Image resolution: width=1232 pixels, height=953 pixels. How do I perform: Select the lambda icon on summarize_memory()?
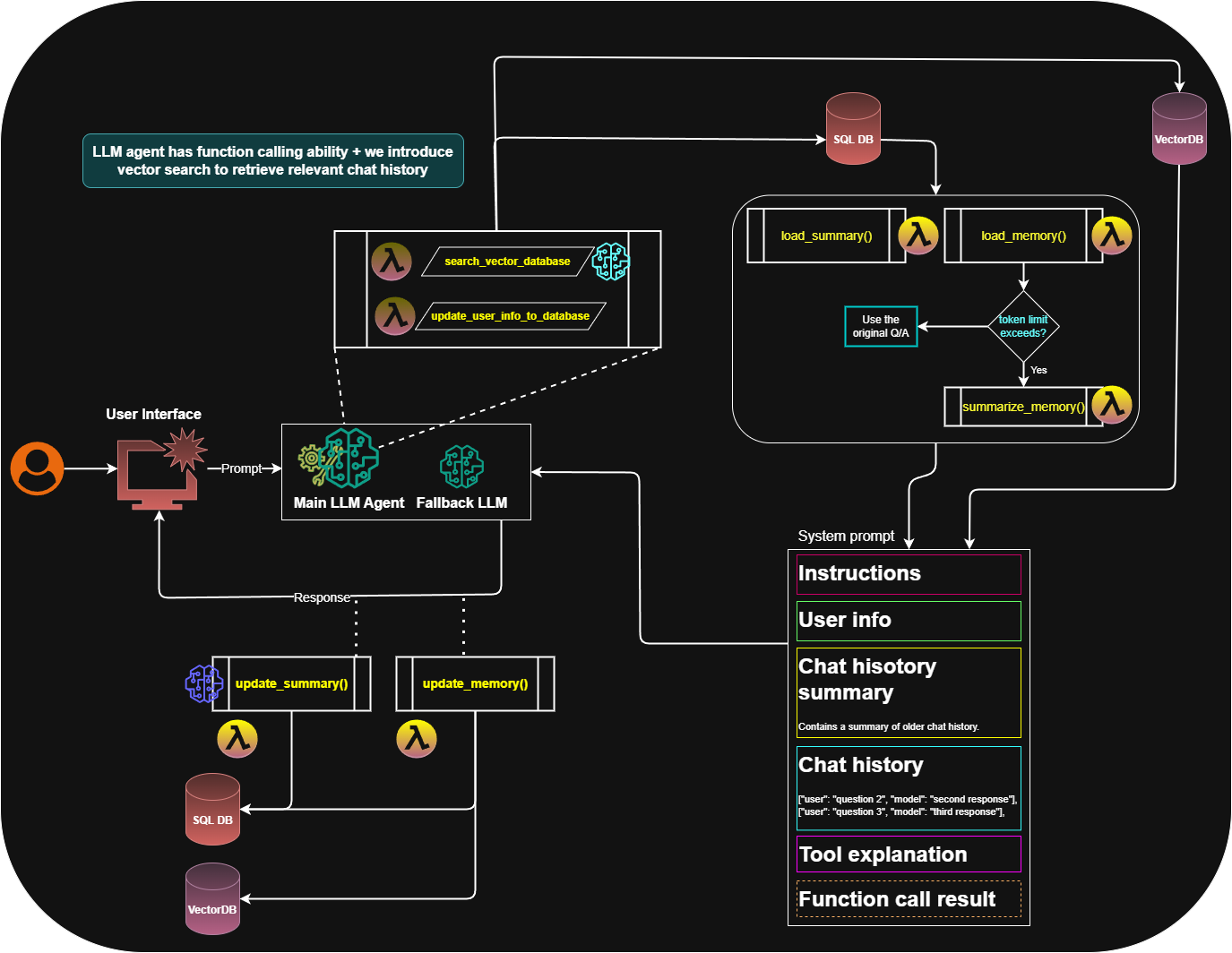1111,405
